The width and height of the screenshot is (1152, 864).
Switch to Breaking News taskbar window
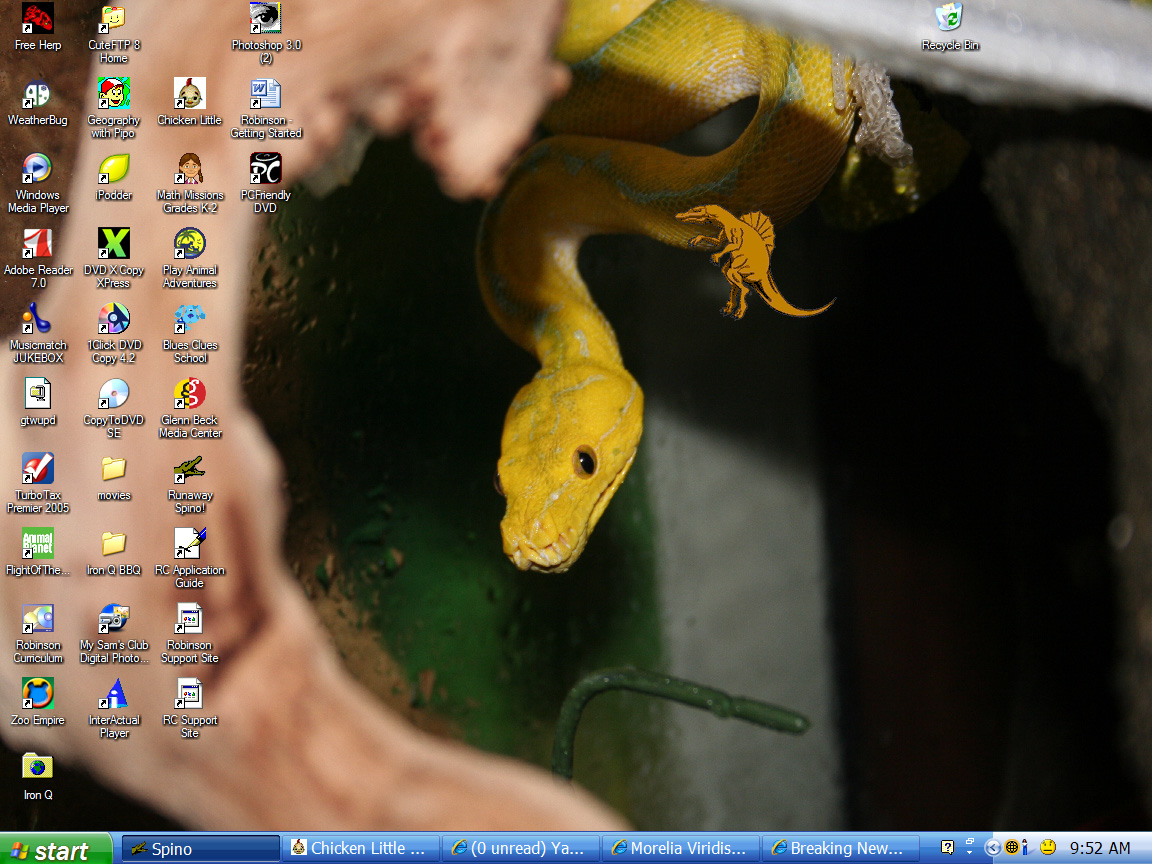tap(841, 849)
